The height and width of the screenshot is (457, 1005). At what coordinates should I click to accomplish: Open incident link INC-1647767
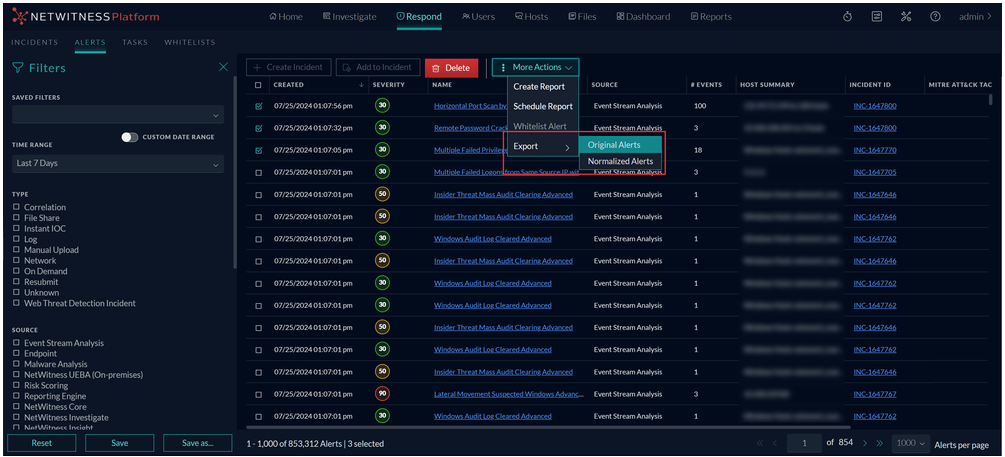(x=875, y=394)
